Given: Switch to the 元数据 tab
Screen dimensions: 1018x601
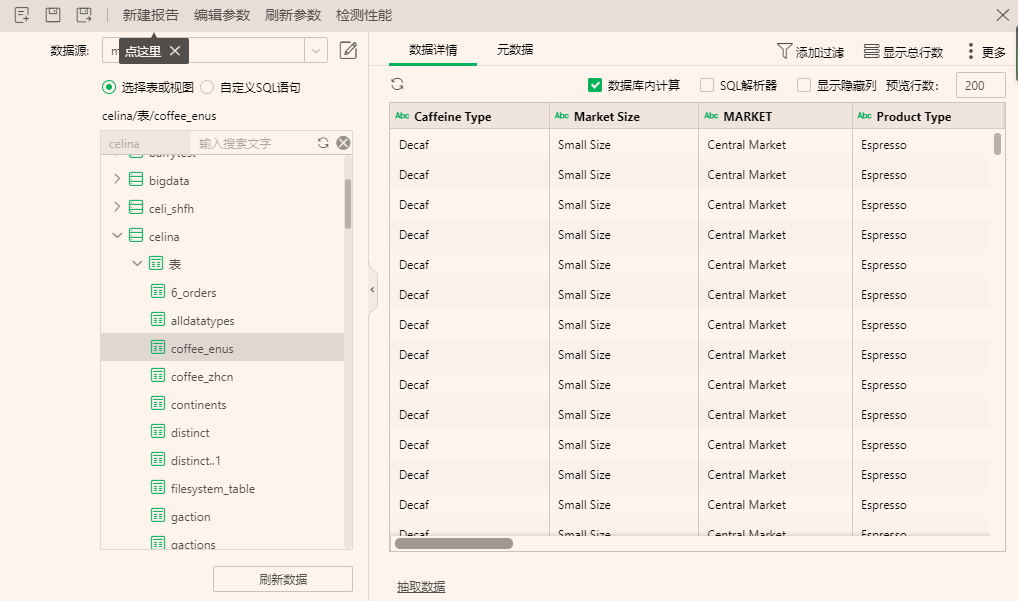Looking at the screenshot, I should pos(515,49).
